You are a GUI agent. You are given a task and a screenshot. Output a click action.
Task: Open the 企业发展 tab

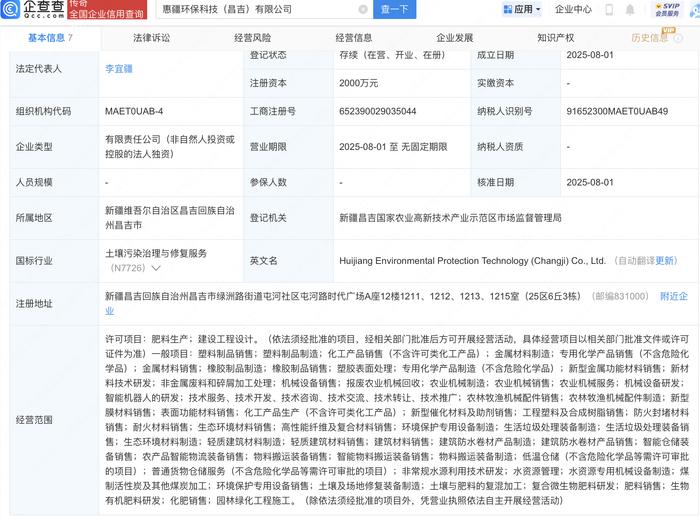[x=454, y=38]
